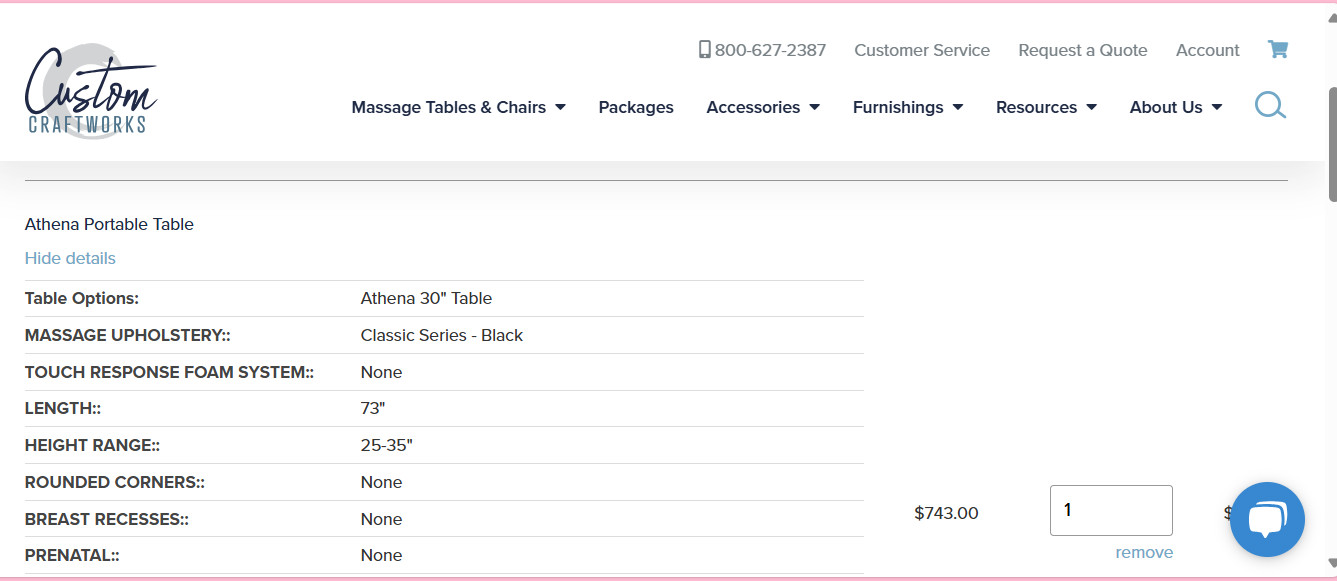Open Customer Service link
1337x581 pixels.
click(921, 50)
